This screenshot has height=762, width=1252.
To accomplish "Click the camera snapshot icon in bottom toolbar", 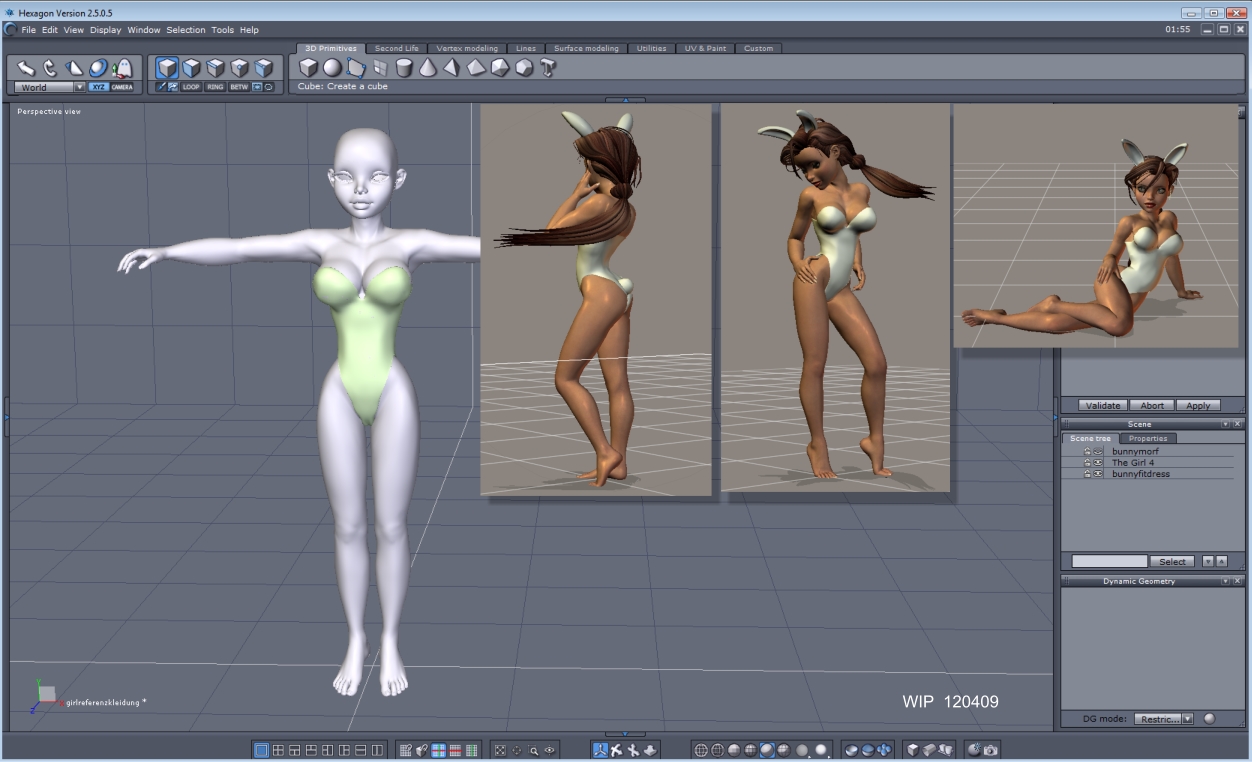I will (990, 749).
